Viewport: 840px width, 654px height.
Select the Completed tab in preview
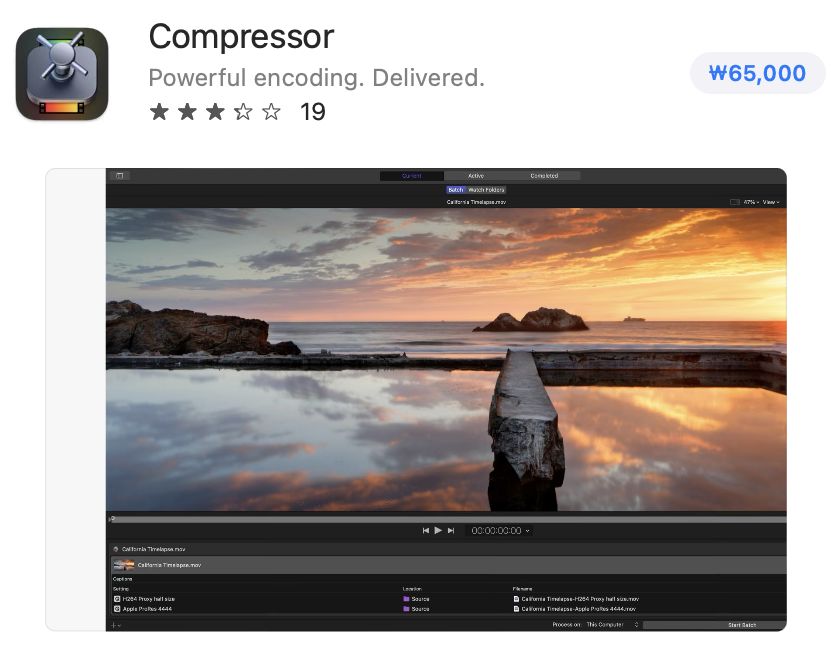tap(544, 176)
